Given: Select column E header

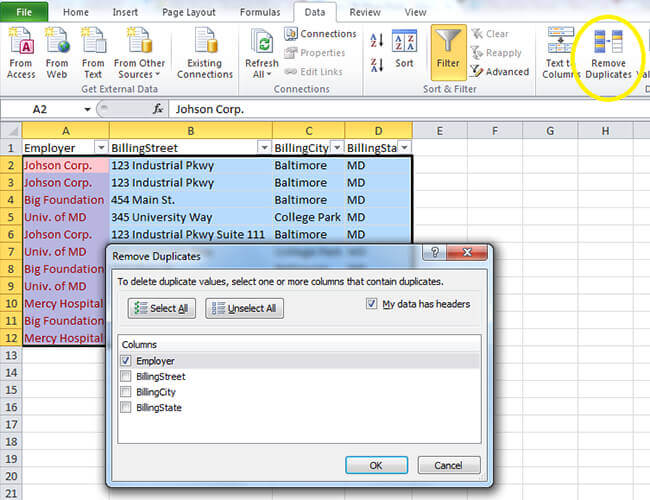Looking at the screenshot, I should coord(440,131).
